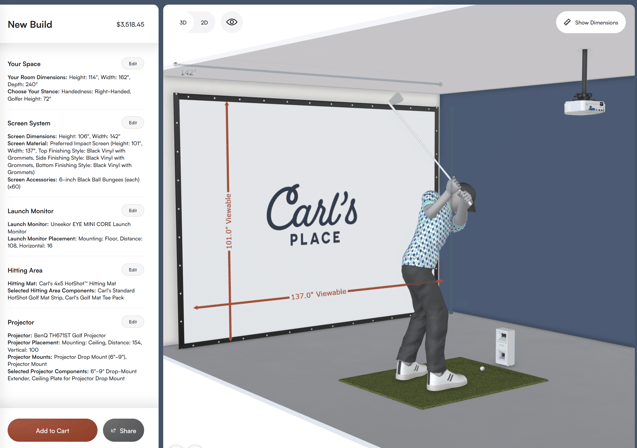The width and height of the screenshot is (637, 448).
Task: Click the 101.0" Viewable height label
Action: tap(229, 221)
